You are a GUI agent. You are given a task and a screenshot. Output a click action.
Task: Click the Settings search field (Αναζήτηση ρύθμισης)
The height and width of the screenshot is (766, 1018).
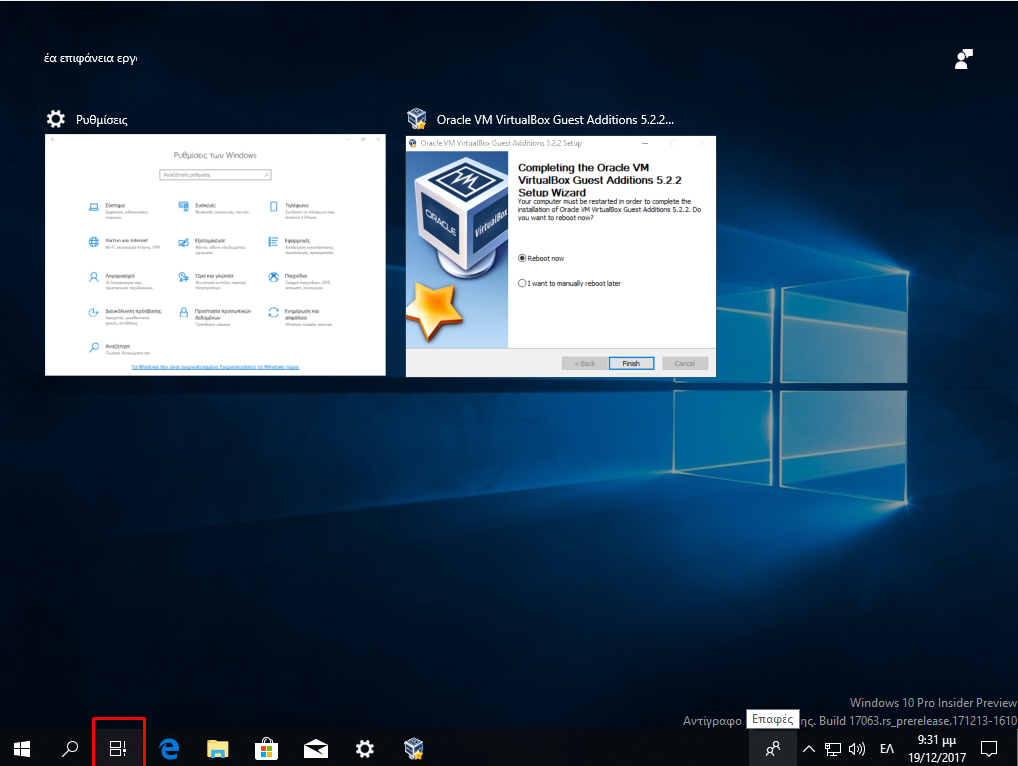pos(215,175)
